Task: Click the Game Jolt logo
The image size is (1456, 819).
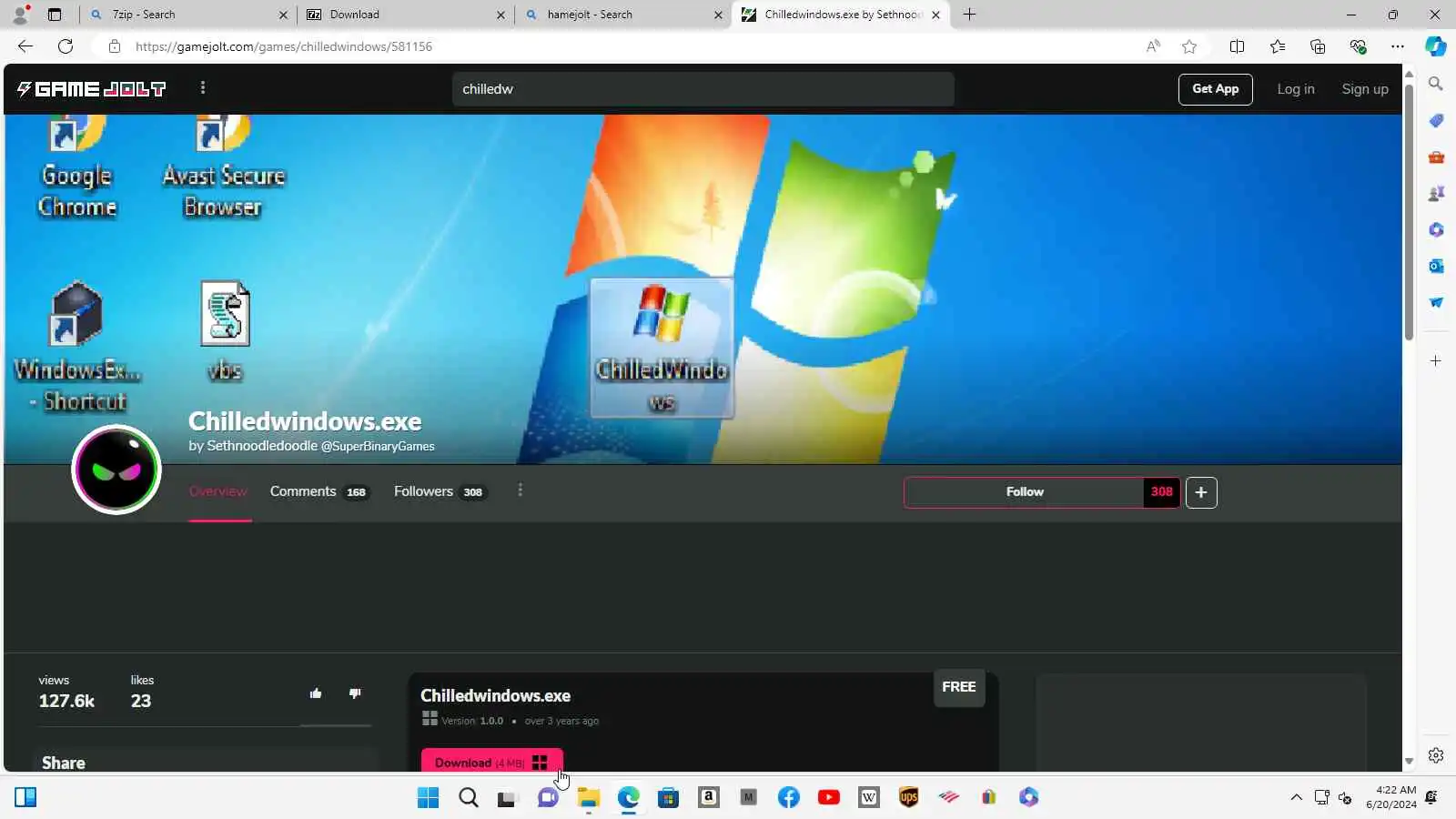Action: 91,89
